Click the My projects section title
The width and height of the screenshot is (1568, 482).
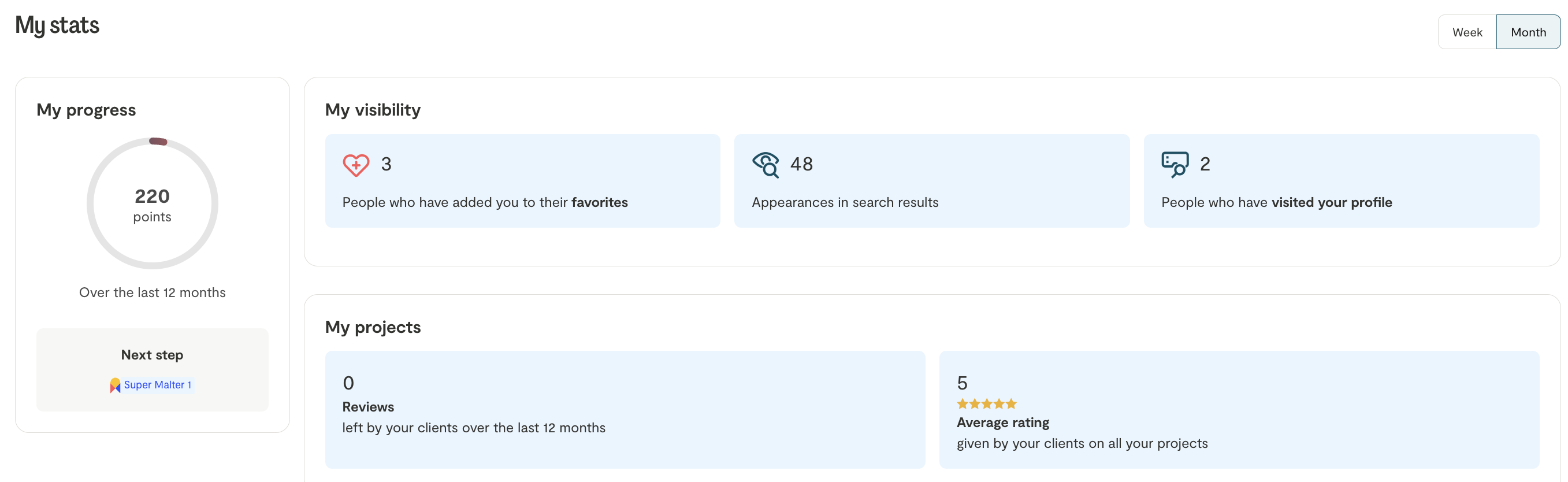(x=373, y=328)
